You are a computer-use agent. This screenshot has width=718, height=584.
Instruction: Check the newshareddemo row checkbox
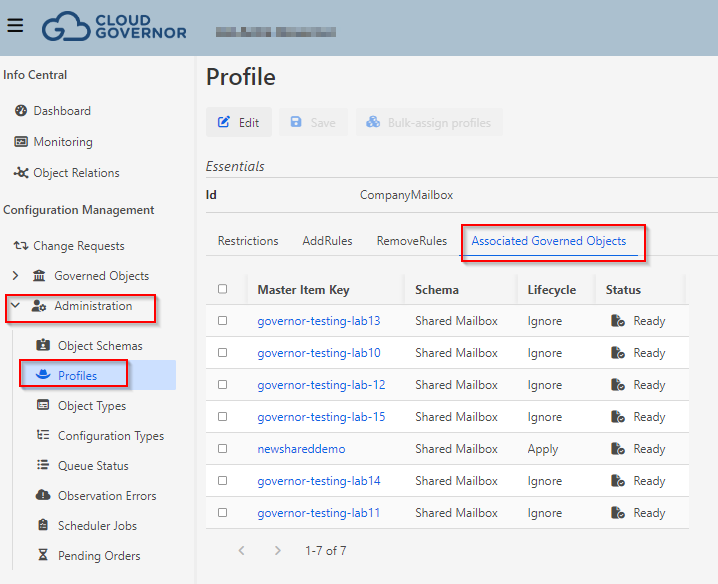(223, 448)
